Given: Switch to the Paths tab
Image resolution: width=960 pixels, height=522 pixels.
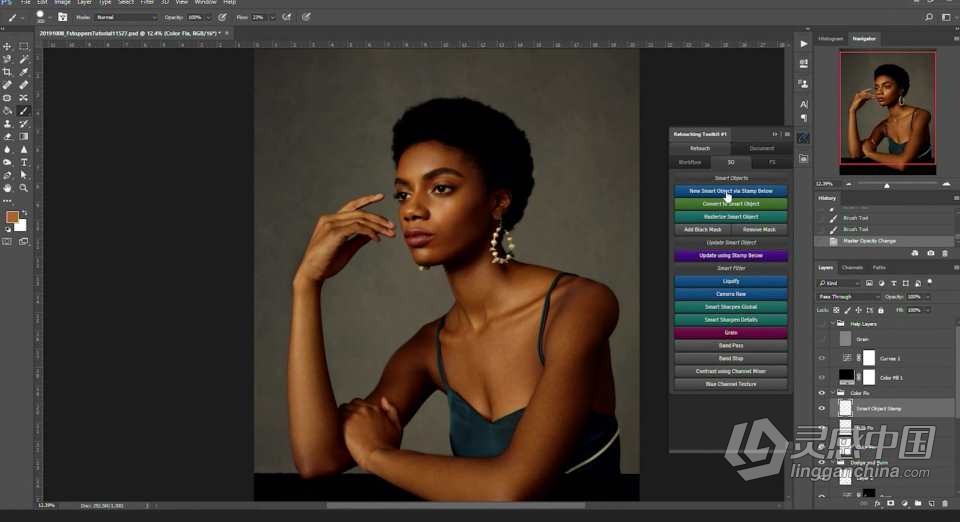Looking at the screenshot, I should pos(879,267).
